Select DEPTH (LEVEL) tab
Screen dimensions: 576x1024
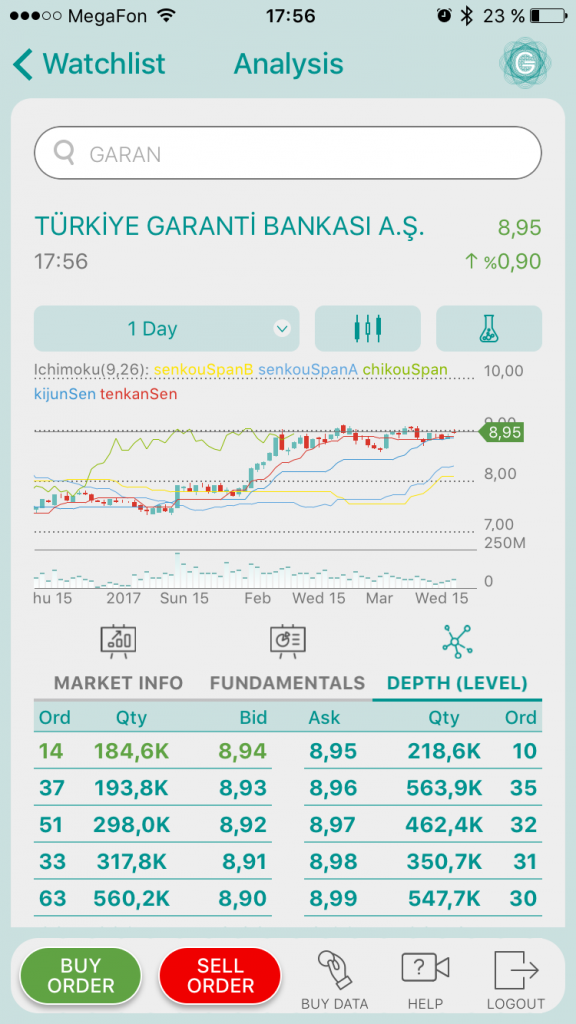tap(457, 683)
